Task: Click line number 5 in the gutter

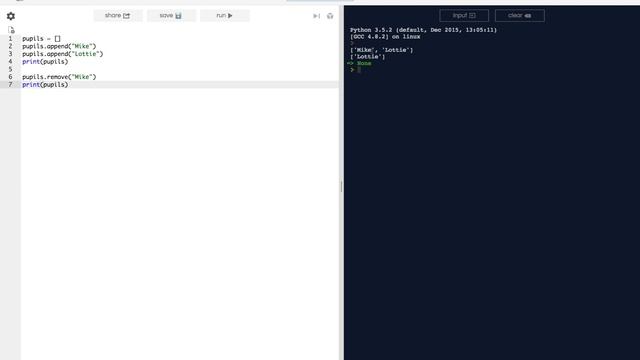Action: tap(10, 69)
